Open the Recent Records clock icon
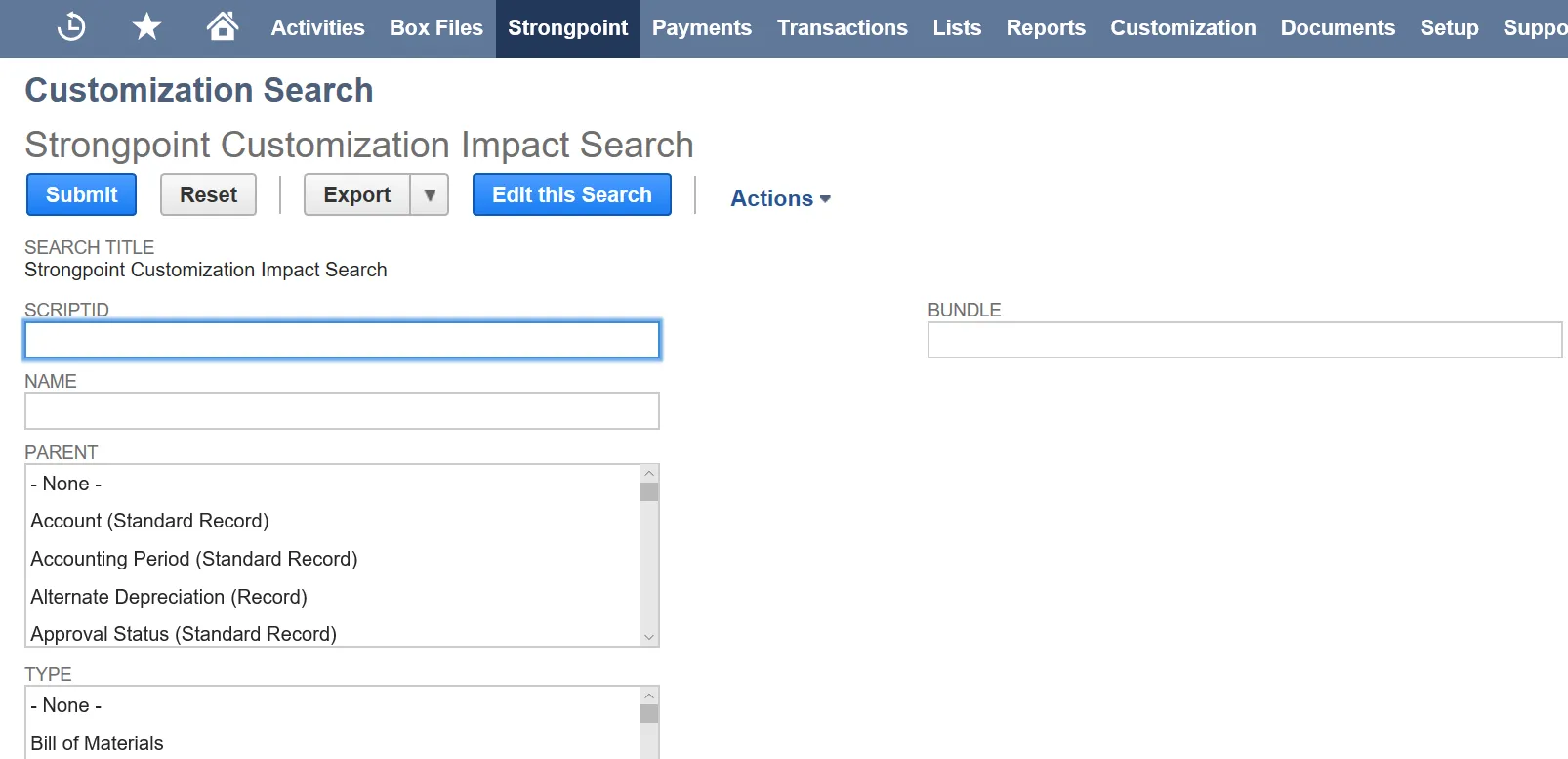Viewport: 1568px width, 759px height. 71,27
